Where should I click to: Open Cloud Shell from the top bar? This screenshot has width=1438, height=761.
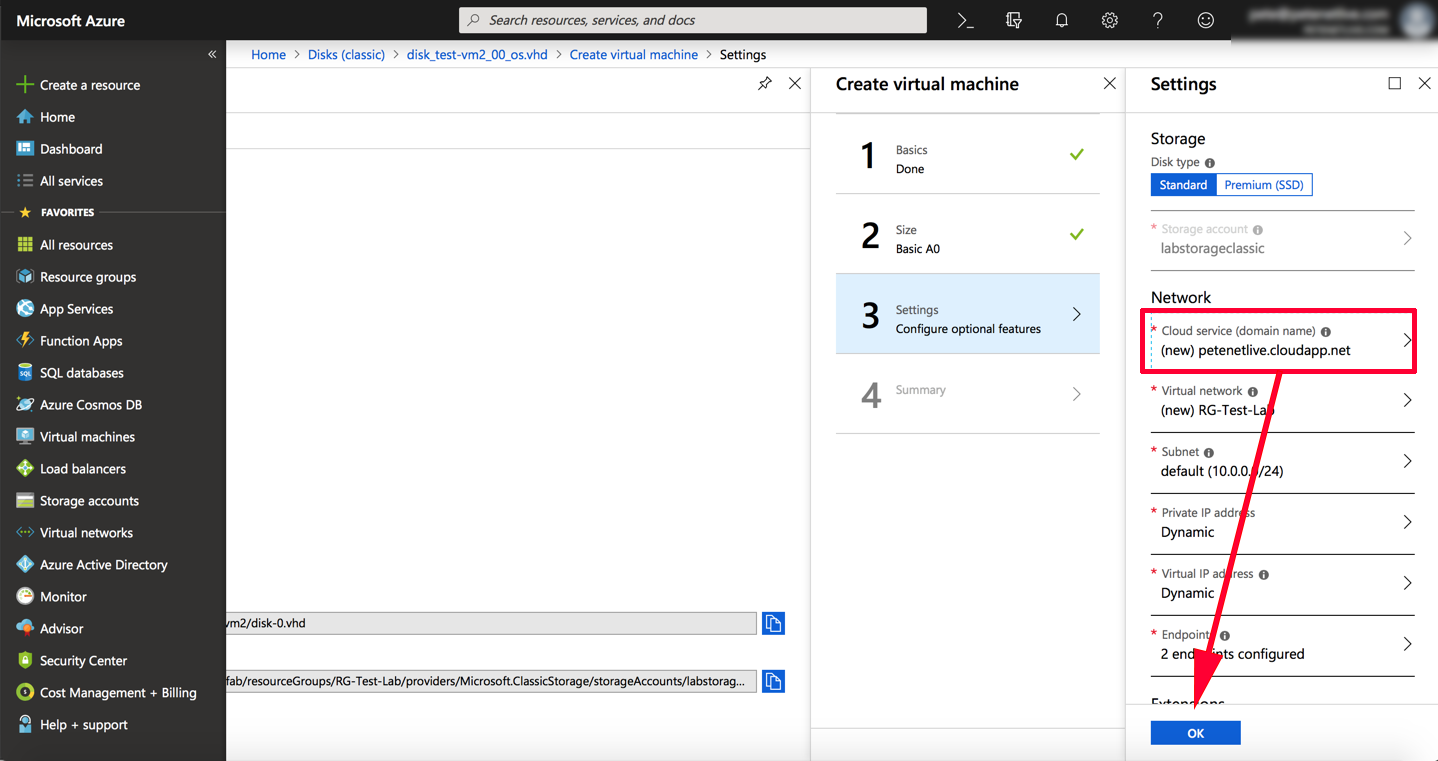(965, 20)
